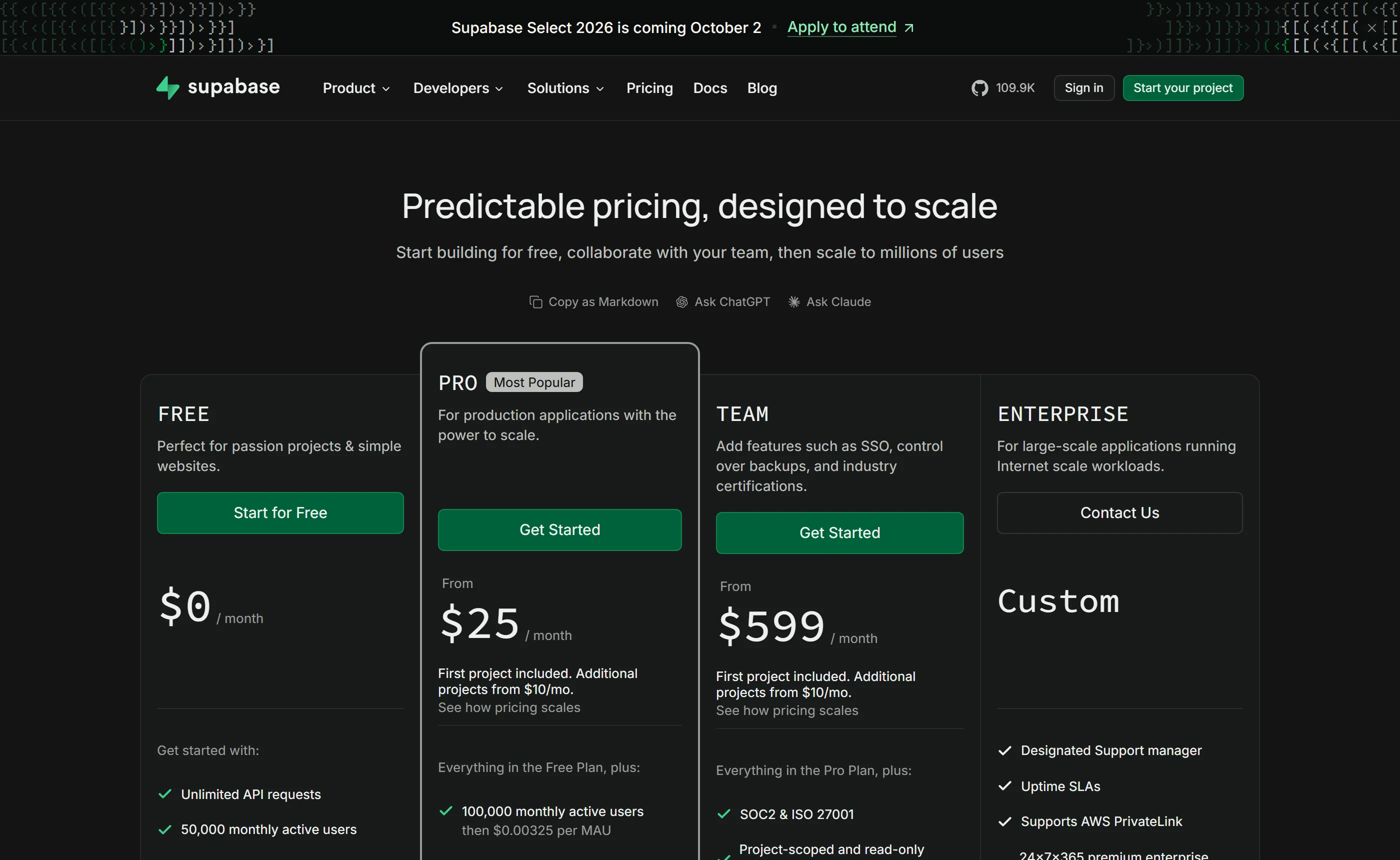The image size is (1400, 860).
Task: Click the copy icon next to Copy as Markdown
Action: click(535, 302)
